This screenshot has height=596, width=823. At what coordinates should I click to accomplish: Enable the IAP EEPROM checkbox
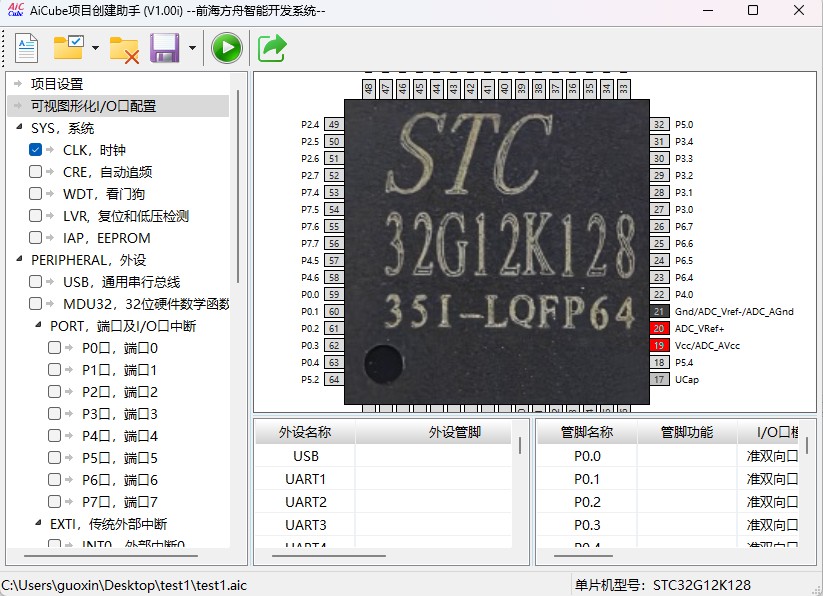36,238
